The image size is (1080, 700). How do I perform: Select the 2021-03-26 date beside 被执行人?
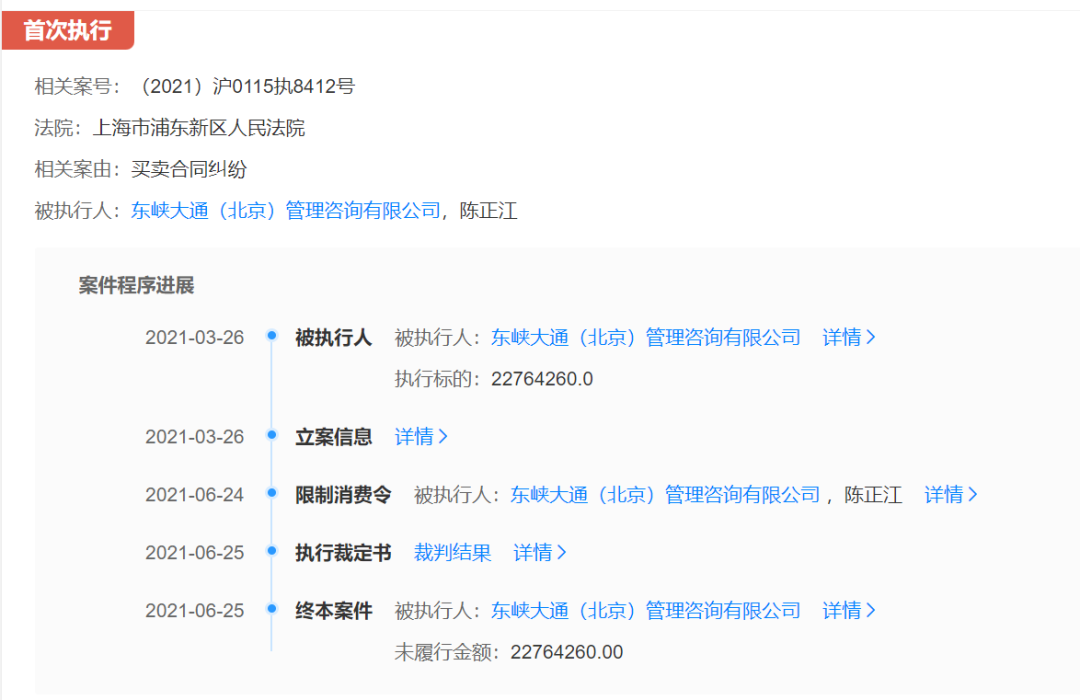pyautogui.click(x=194, y=337)
